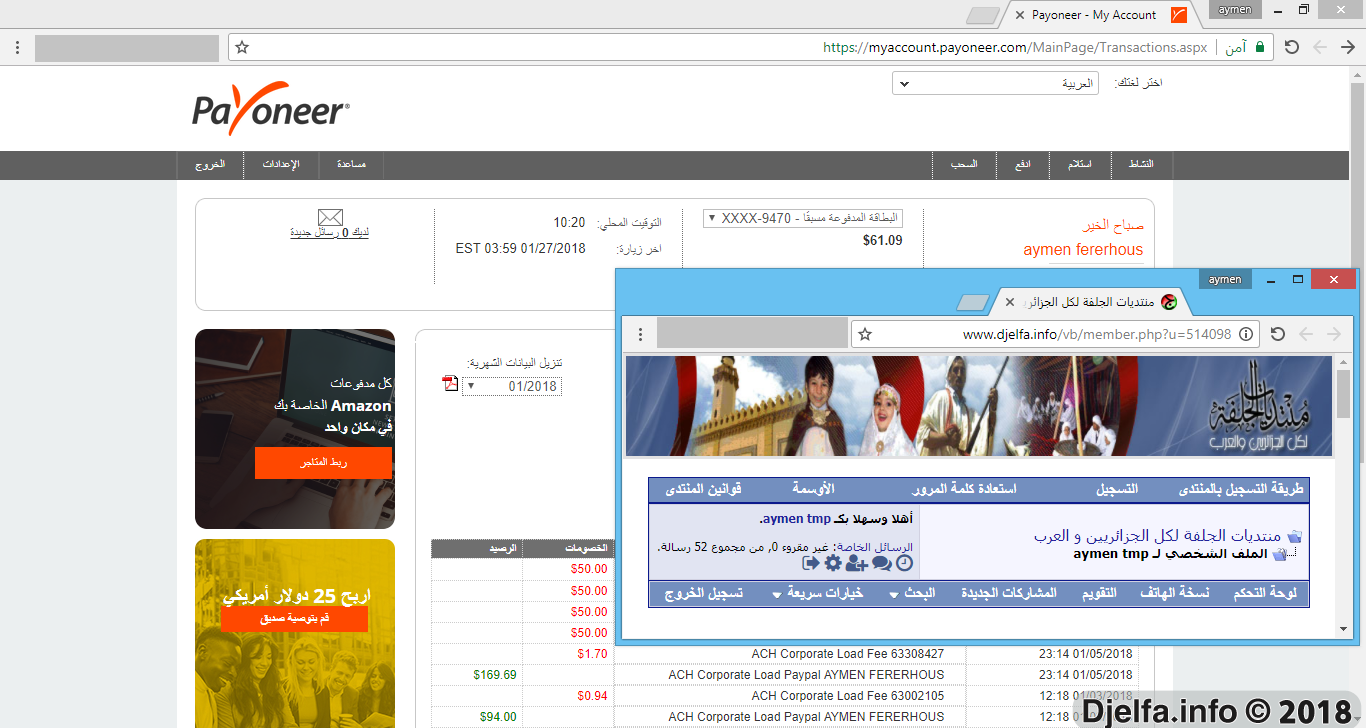Viewport: 1366px width, 728px height.
Task: Open the language selection dropdown العربية
Action: (995, 84)
